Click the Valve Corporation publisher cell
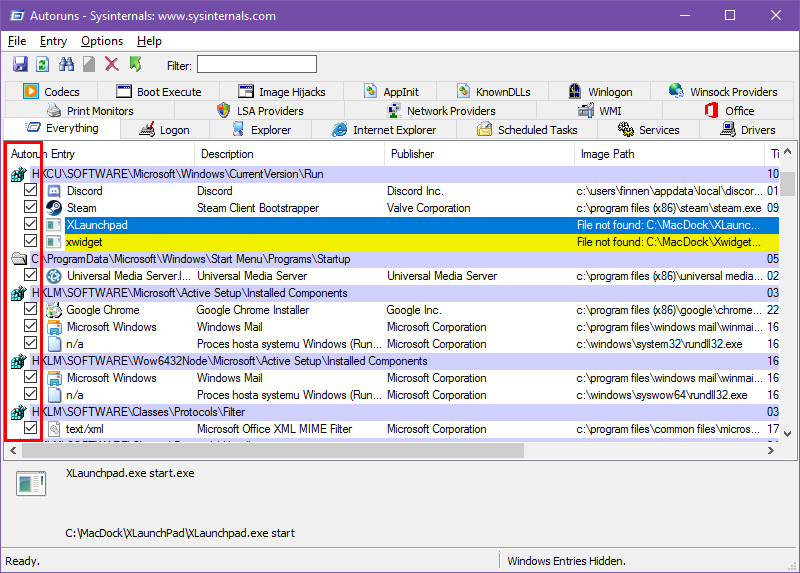Screen dimensions: 800x573 (x=429, y=208)
